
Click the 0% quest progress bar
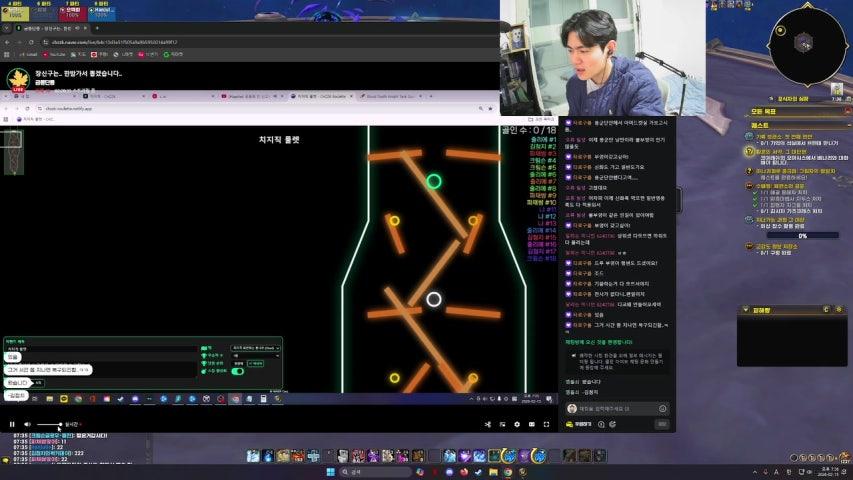[802, 236]
